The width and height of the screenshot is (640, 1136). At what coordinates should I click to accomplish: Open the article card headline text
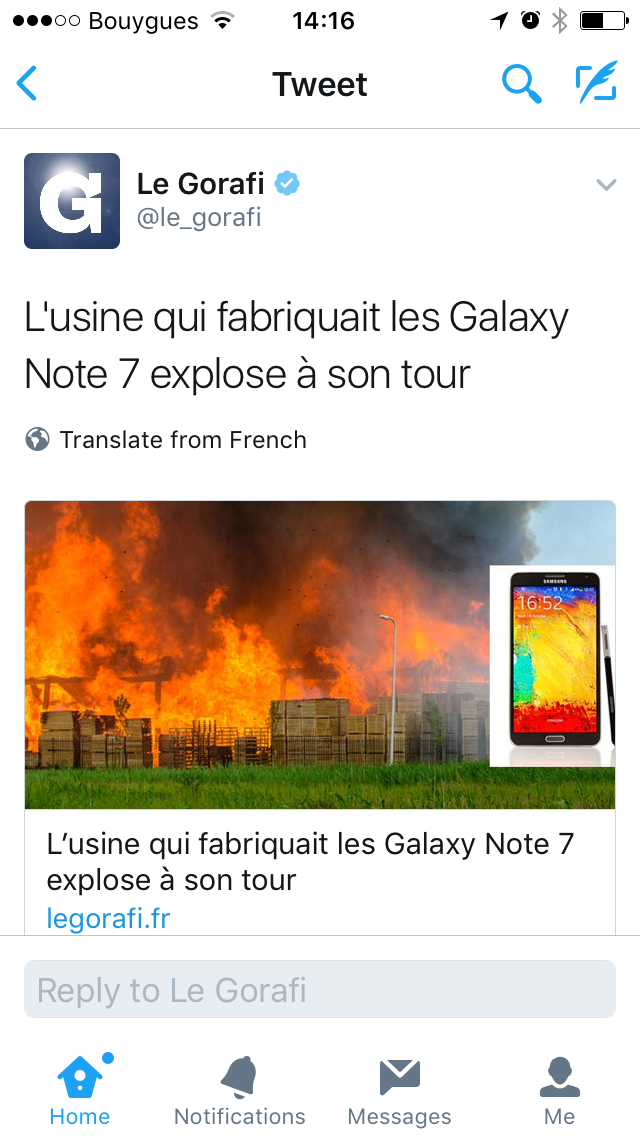click(x=310, y=862)
